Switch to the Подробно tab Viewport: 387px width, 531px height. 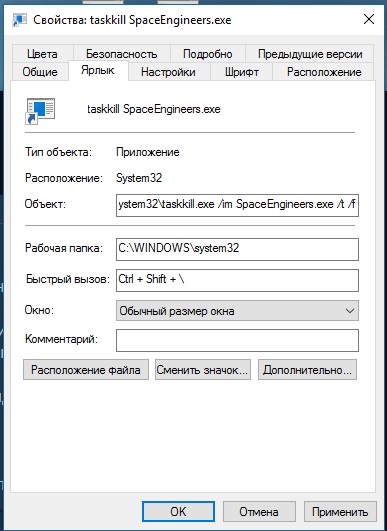pyautogui.click(x=208, y=54)
